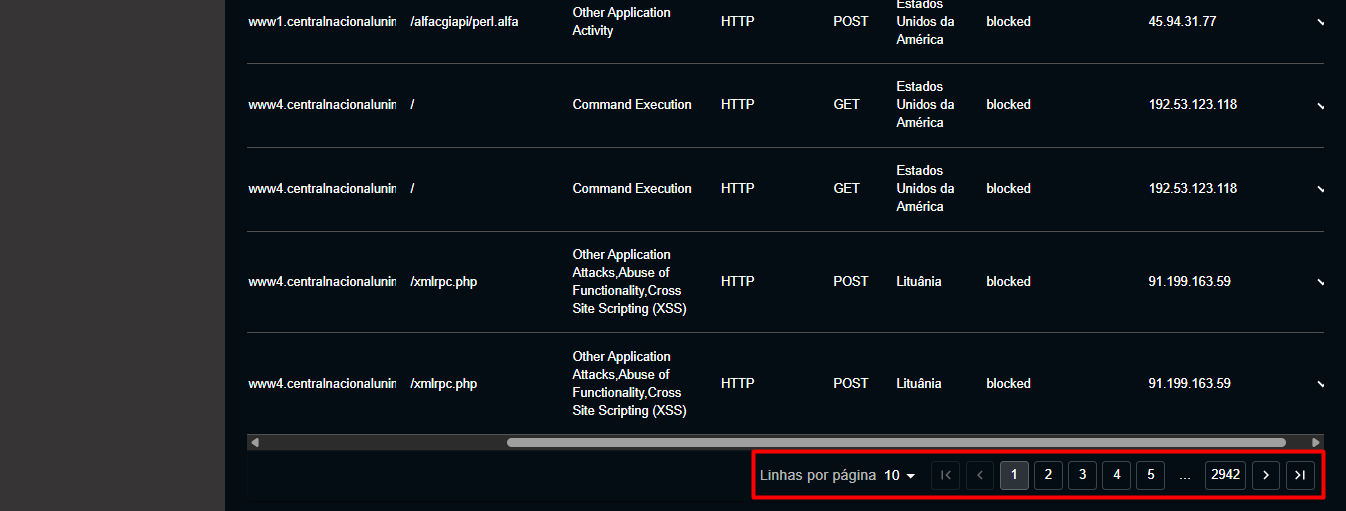Open page 3 in the pagination
The image size is (1346, 511).
(x=1082, y=475)
